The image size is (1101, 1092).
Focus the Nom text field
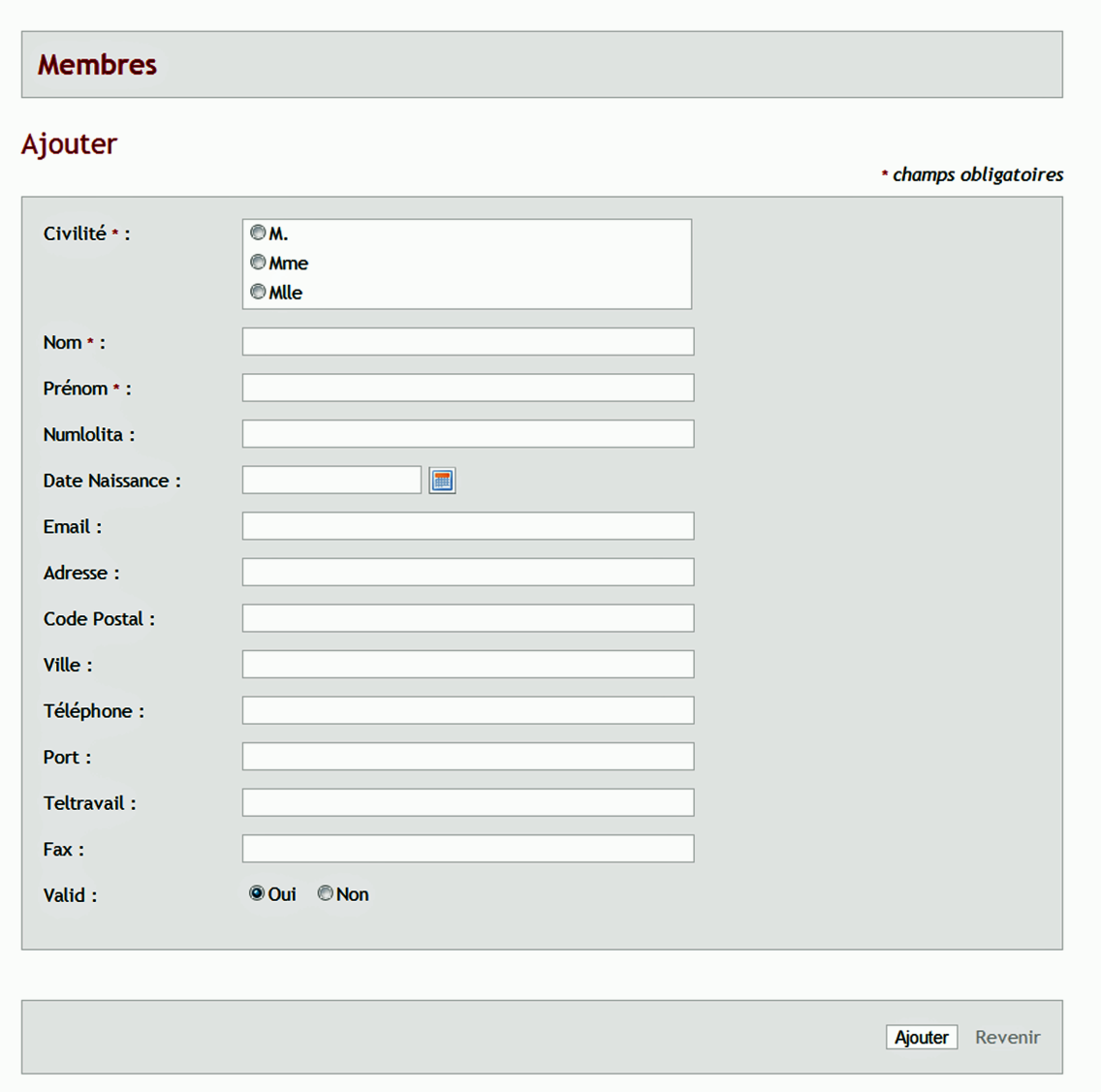click(x=468, y=342)
